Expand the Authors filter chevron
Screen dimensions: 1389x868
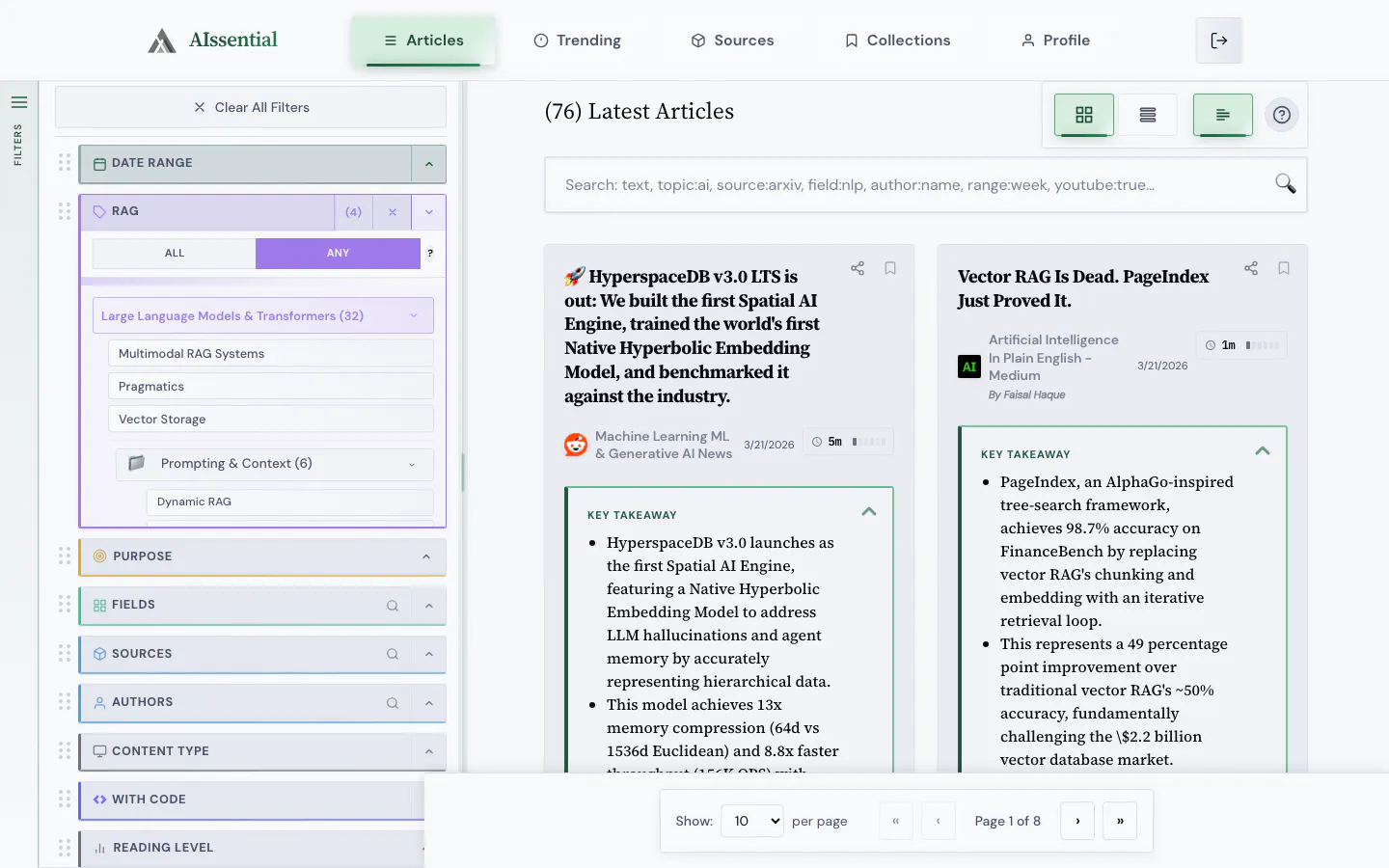click(429, 703)
